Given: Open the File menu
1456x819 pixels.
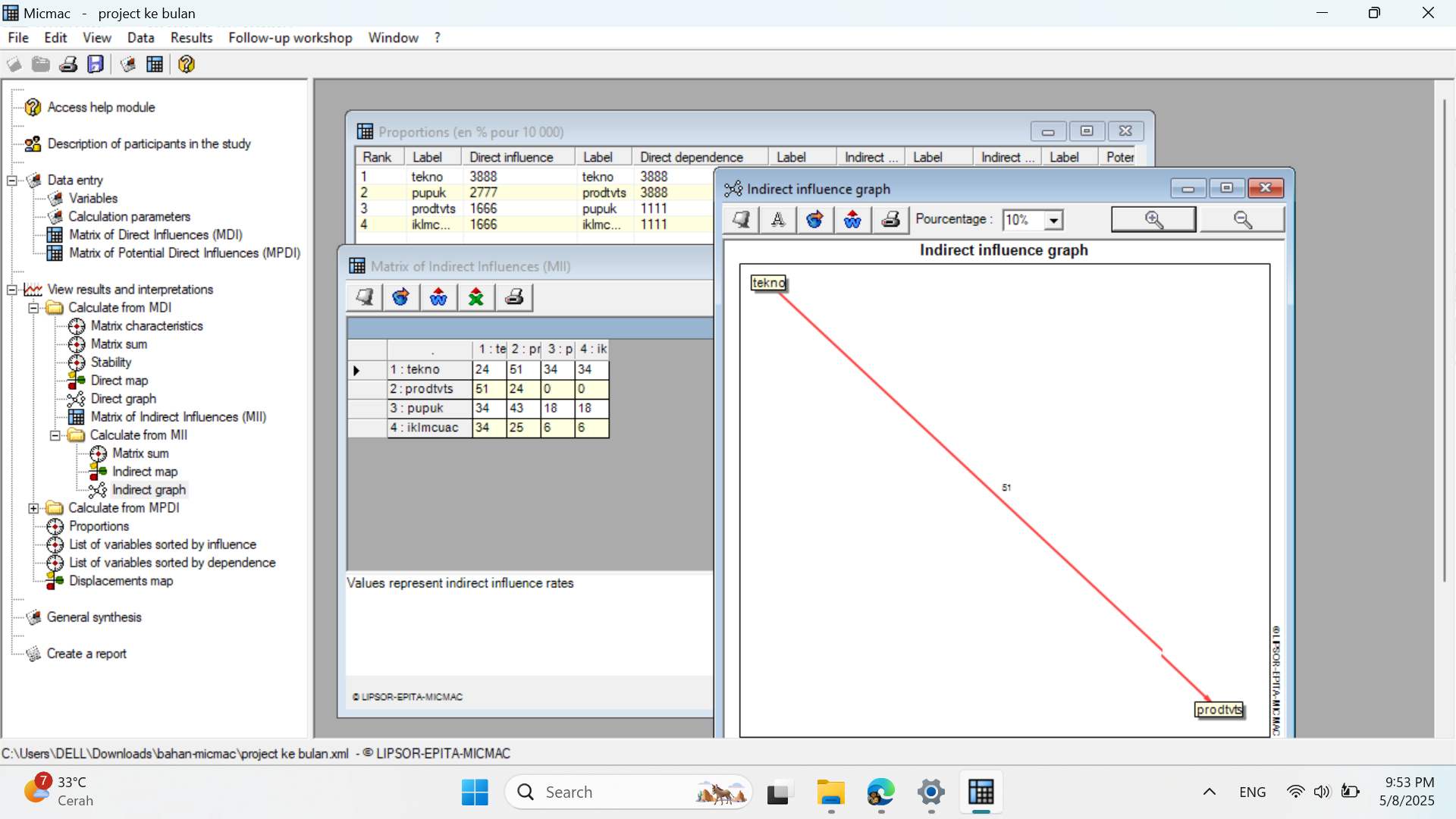Looking at the screenshot, I should 18,38.
